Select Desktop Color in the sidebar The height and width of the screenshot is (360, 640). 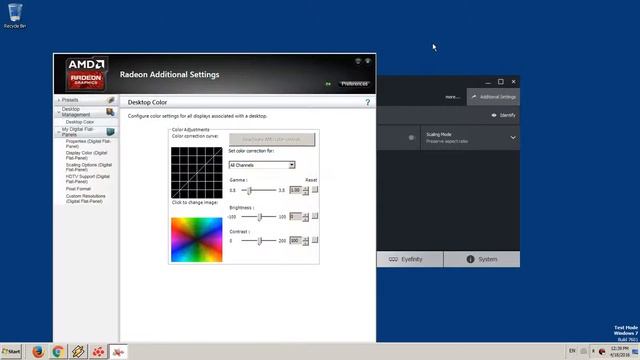(x=80, y=122)
